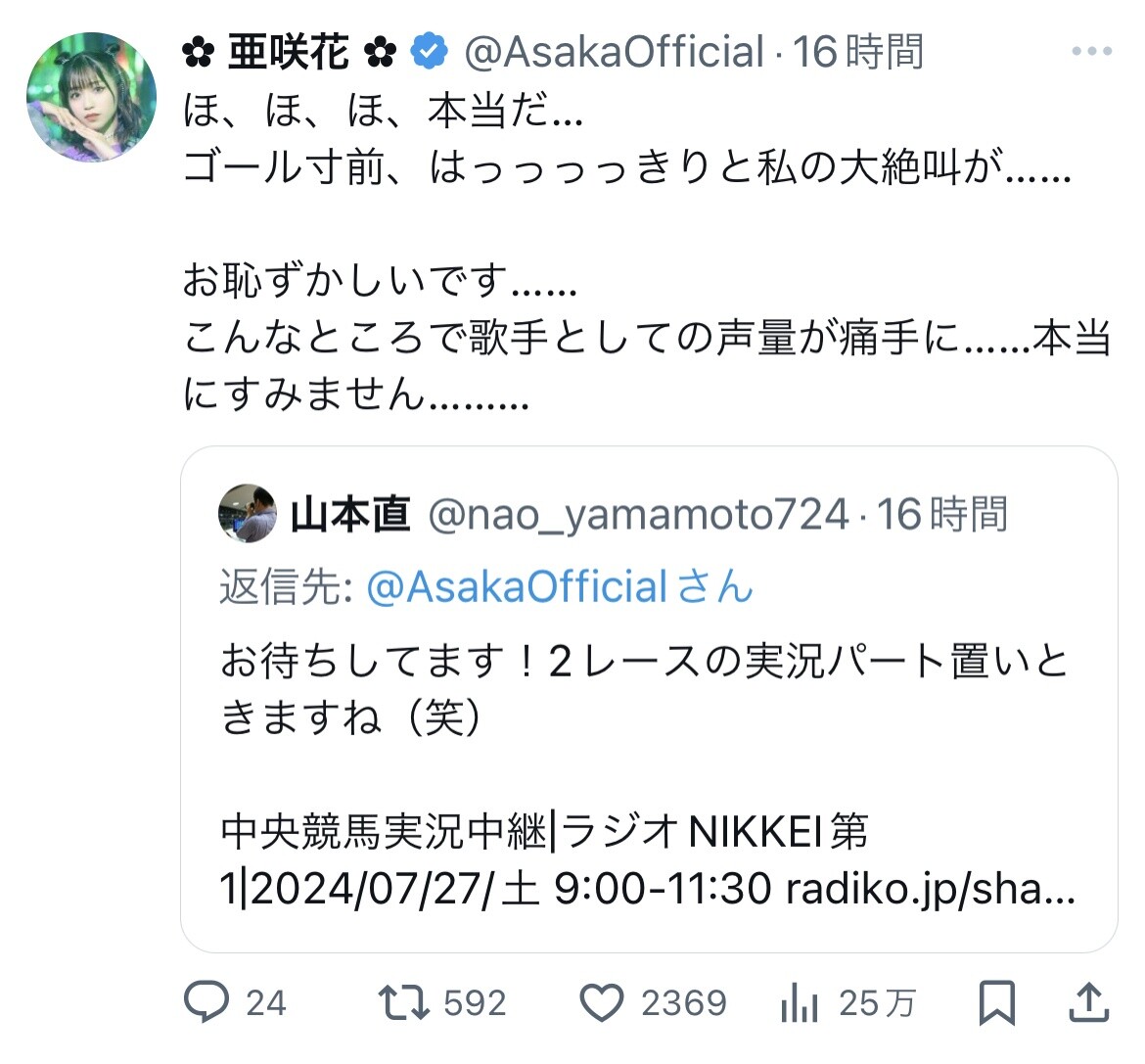Retweet this post via the repost icon
This screenshot has height=1064, width=1145.
[x=403, y=1002]
